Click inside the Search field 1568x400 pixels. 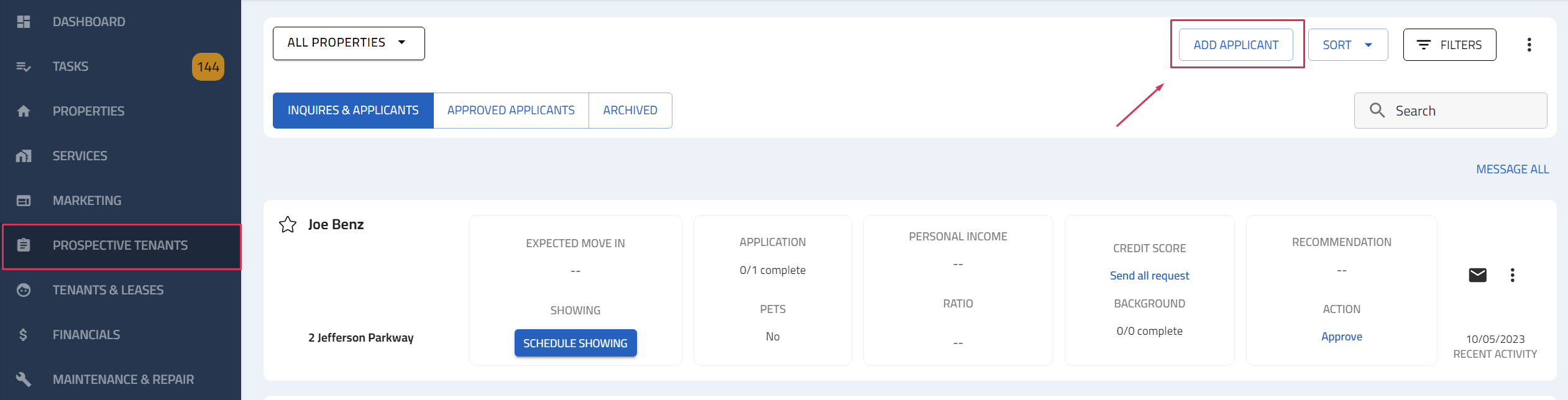pos(1451,110)
